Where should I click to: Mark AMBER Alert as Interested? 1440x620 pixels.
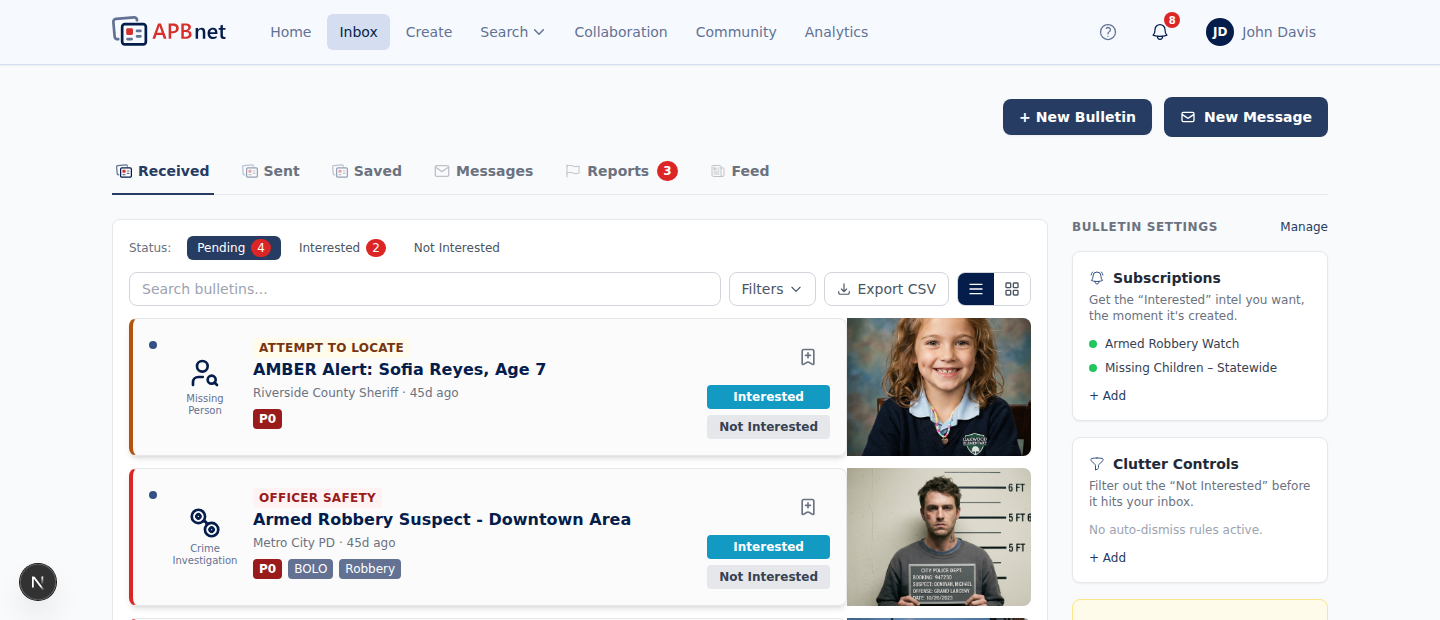tap(768, 397)
